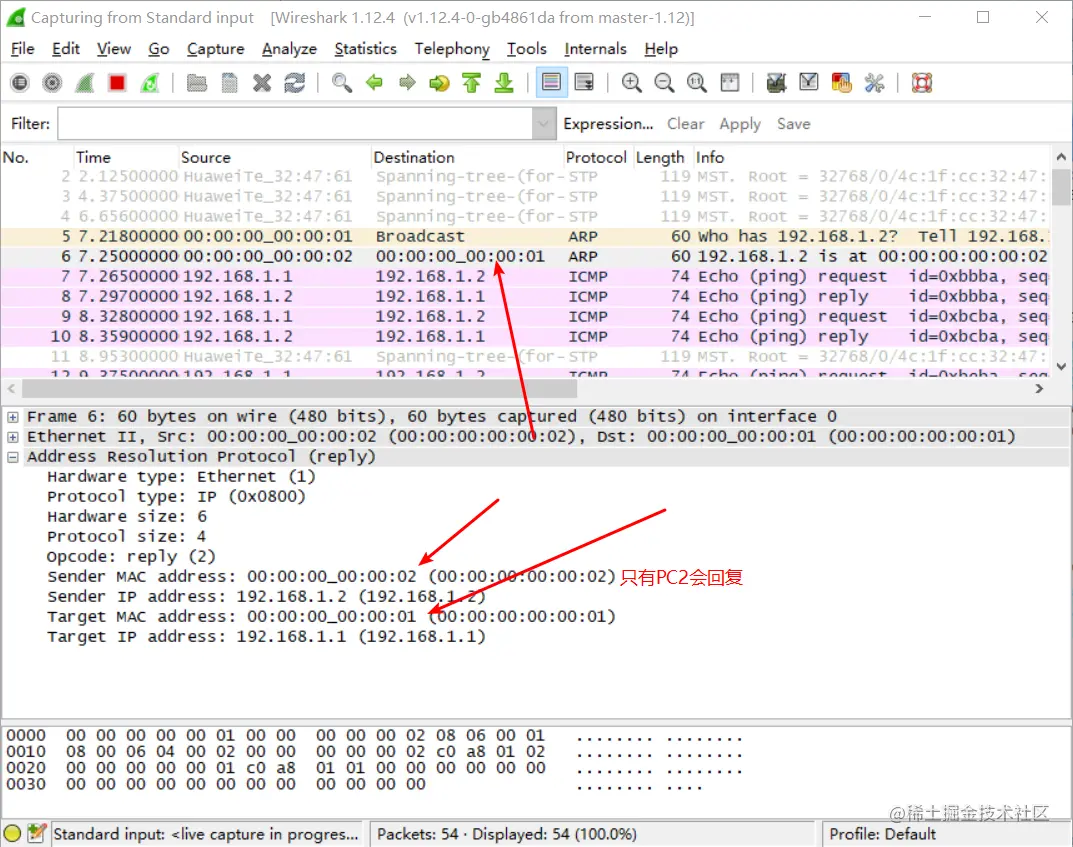Select packet 5 ARP broadcast row
The height and width of the screenshot is (847, 1073).
(525, 237)
